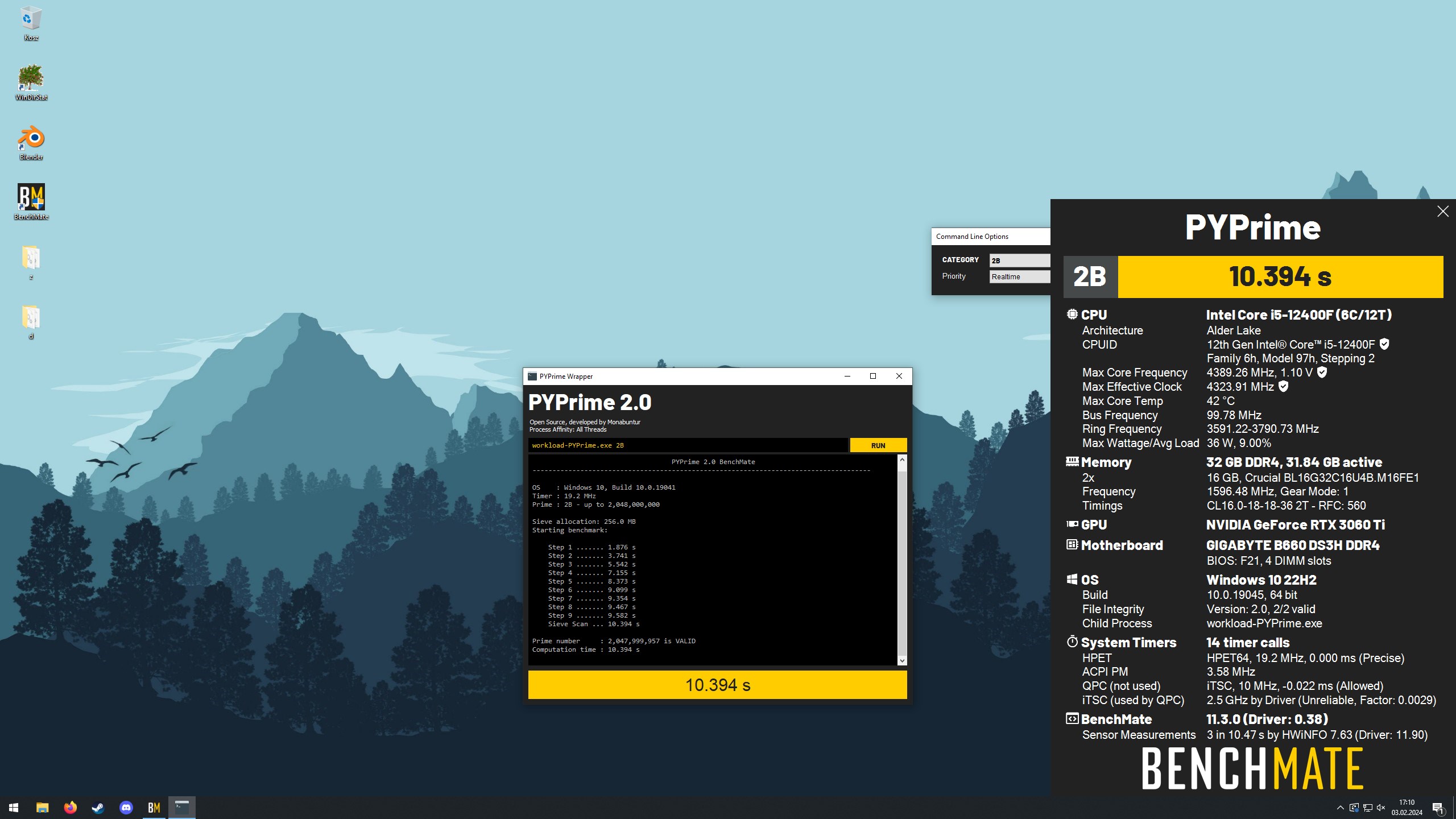This screenshot has width=1456, height=819.
Task: Open the desktop folder named d
Action: [31, 321]
